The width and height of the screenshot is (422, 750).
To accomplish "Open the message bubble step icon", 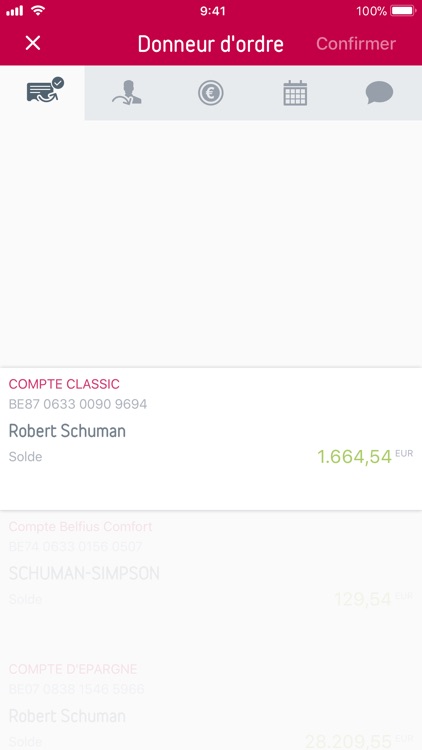I will (x=379, y=92).
